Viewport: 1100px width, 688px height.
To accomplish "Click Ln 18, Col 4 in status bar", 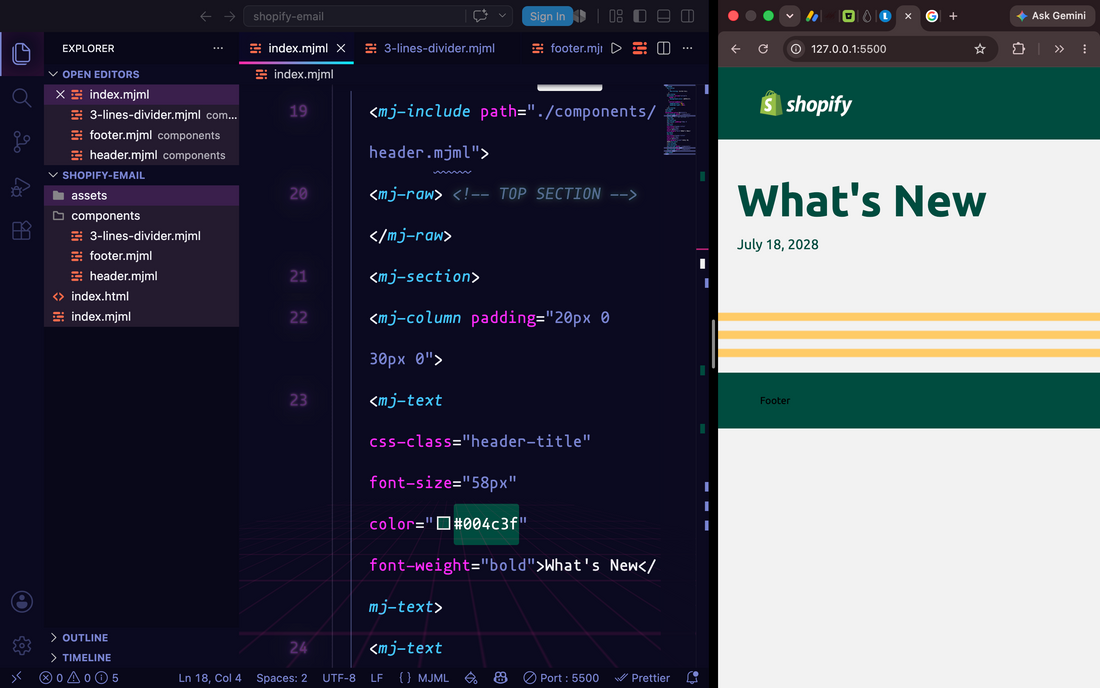I will coord(210,678).
